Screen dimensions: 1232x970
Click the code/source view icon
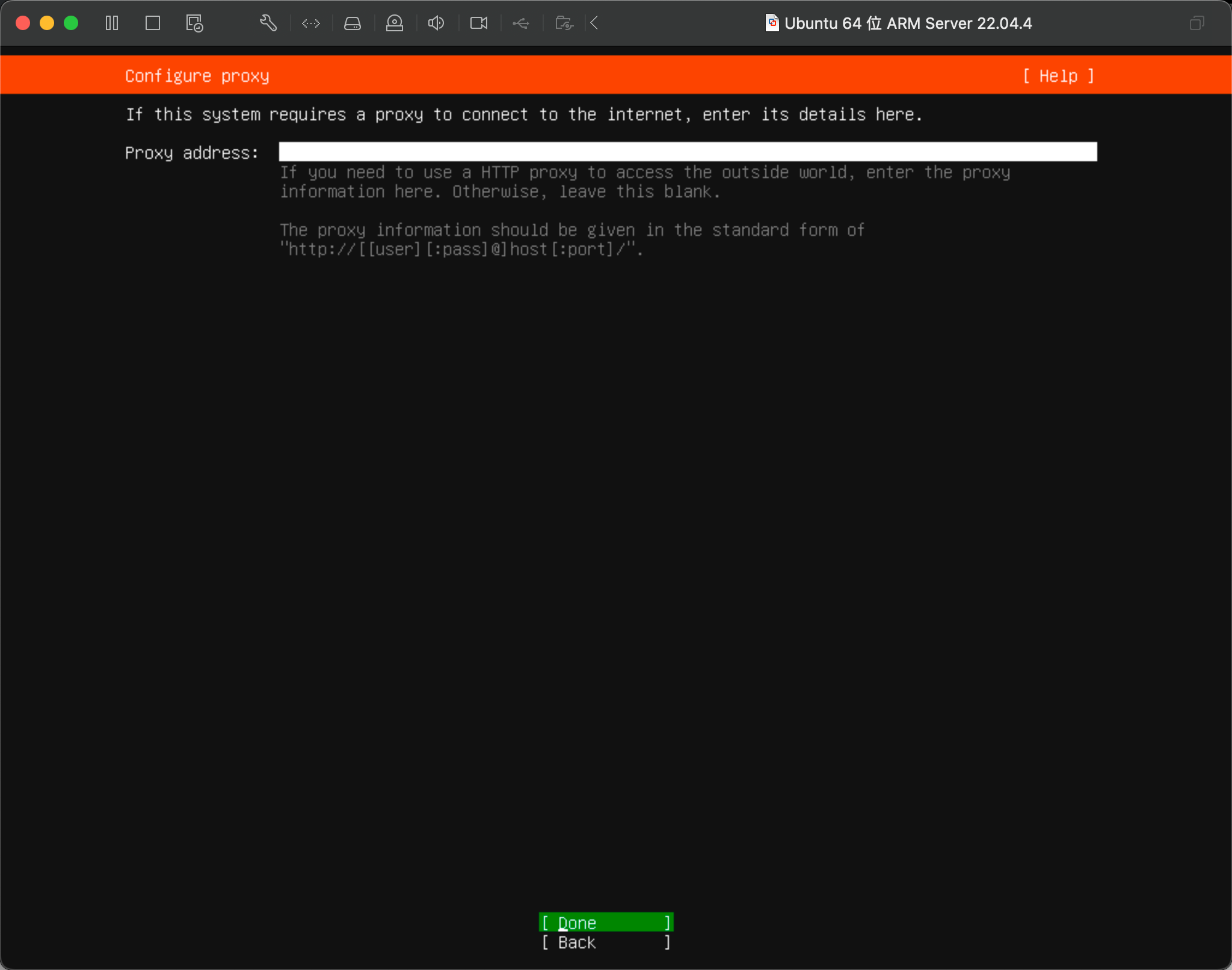pos(310,24)
